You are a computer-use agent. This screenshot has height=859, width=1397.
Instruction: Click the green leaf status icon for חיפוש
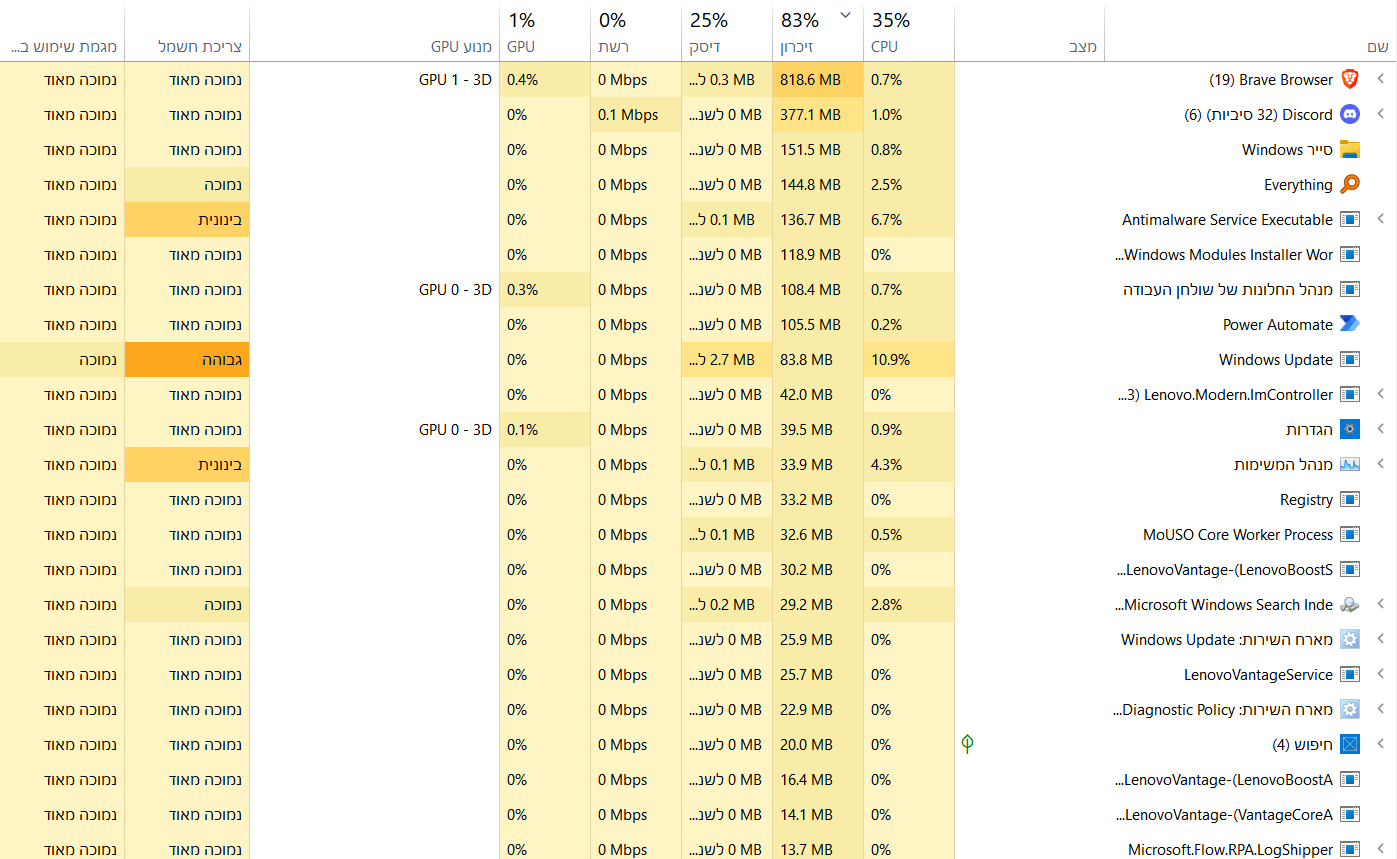pos(967,744)
